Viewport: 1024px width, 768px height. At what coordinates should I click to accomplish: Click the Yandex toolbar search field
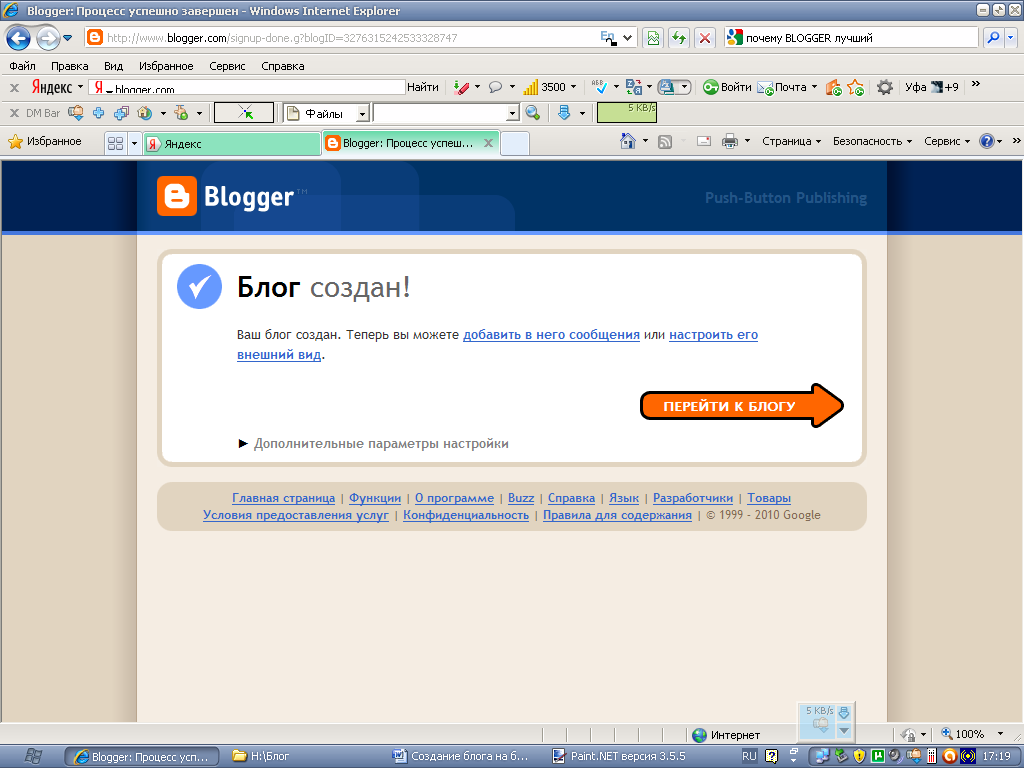coord(247,87)
